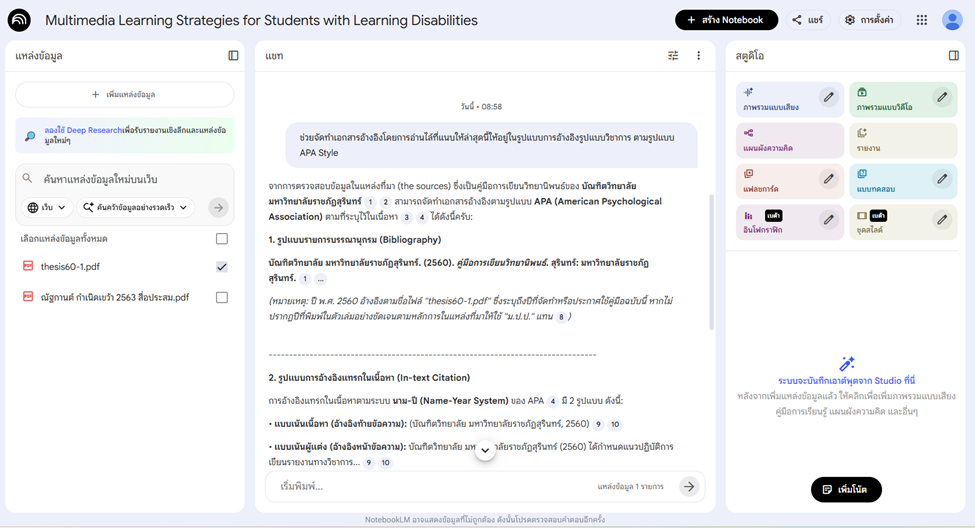Image resolution: width=975 pixels, height=528 pixels.
Task: Click the NotebookLM logo icon
Action: coord(19,20)
